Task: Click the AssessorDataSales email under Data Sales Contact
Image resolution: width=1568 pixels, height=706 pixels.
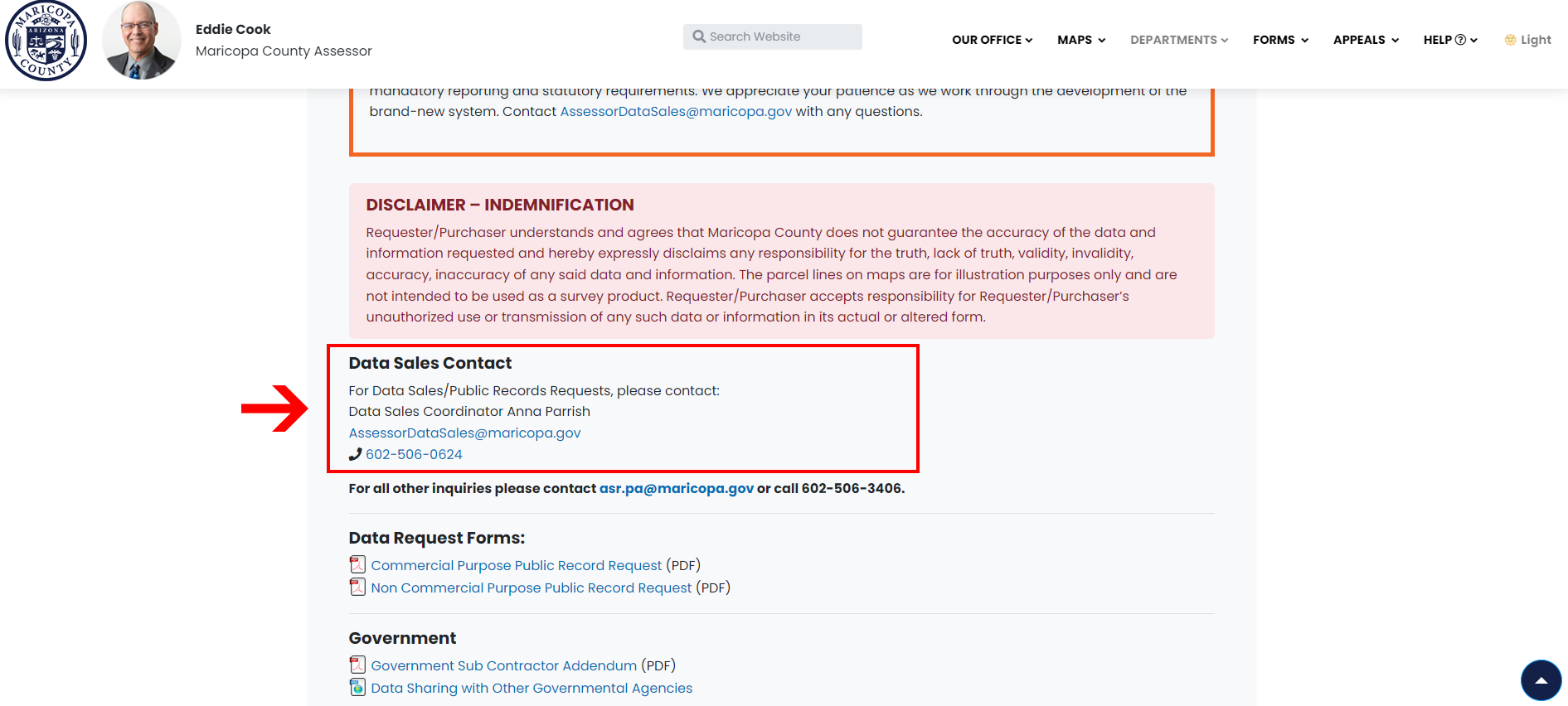Action: click(x=464, y=433)
